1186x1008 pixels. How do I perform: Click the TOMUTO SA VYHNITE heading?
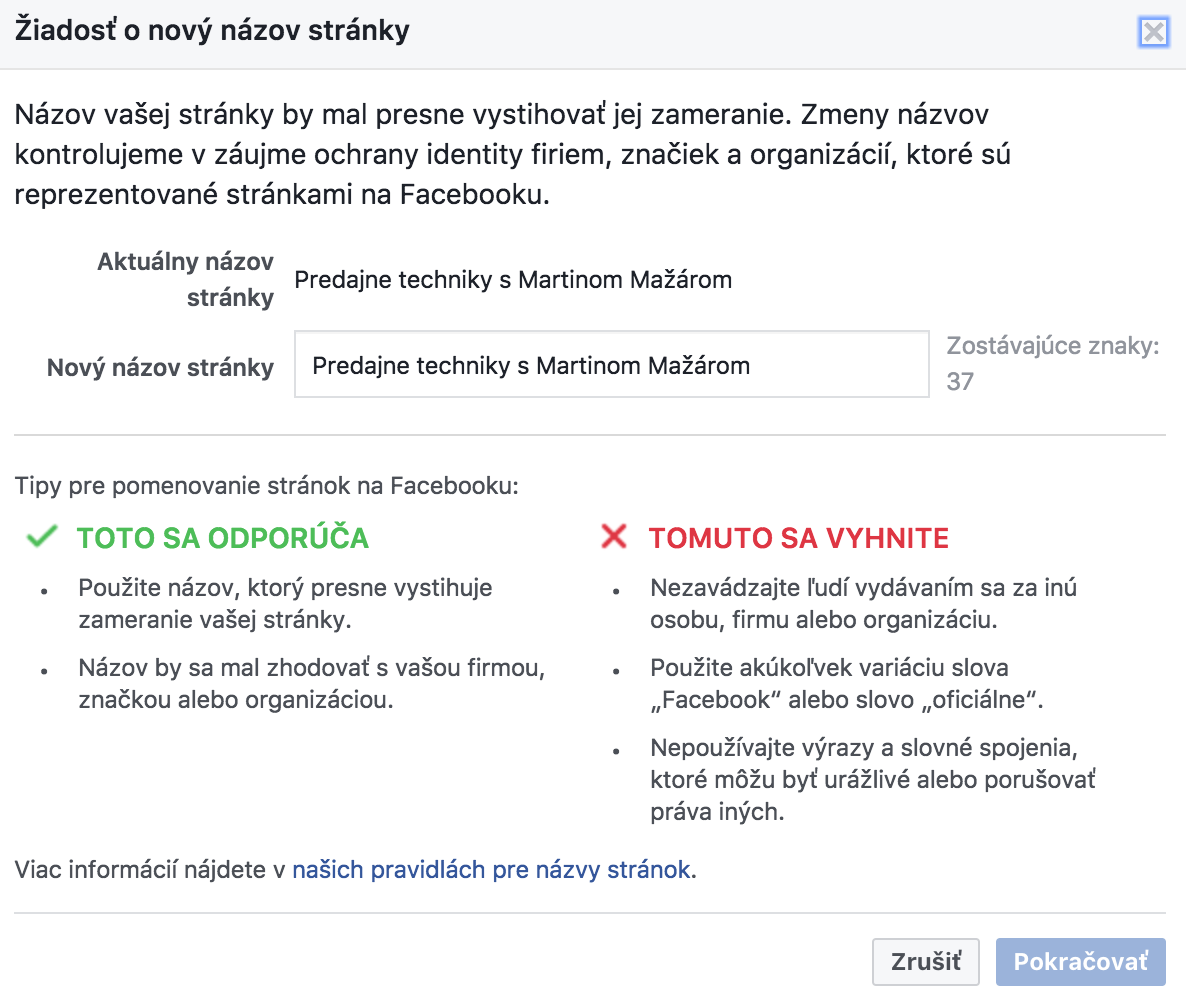pyautogui.click(x=799, y=538)
